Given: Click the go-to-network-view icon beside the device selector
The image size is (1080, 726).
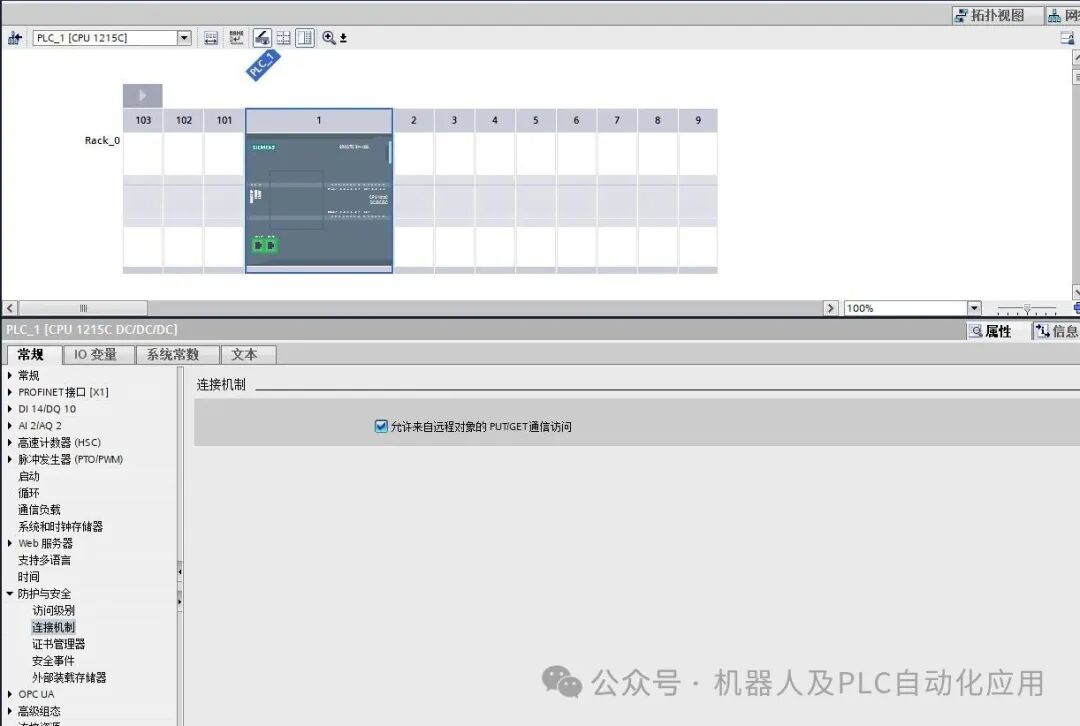Looking at the screenshot, I should 14,38.
